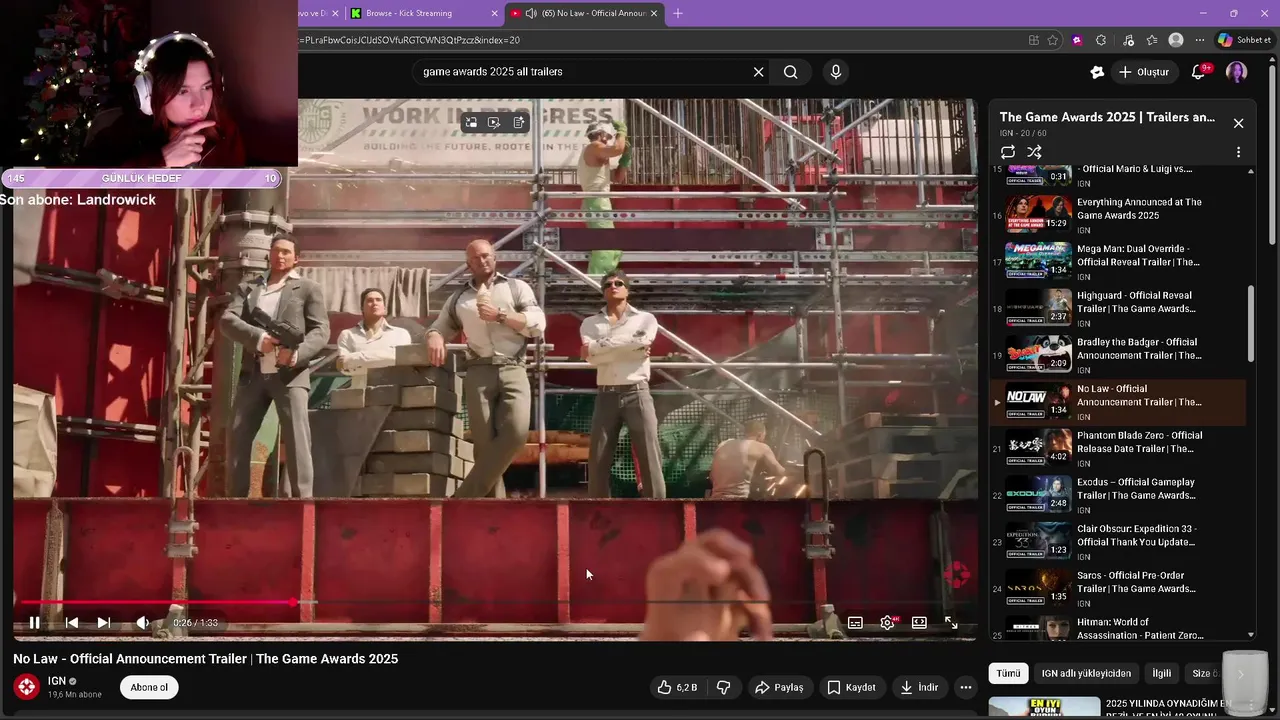Click the split screen icon in address bar
This screenshot has height=720, width=1280.
click(x=1033, y=40)
